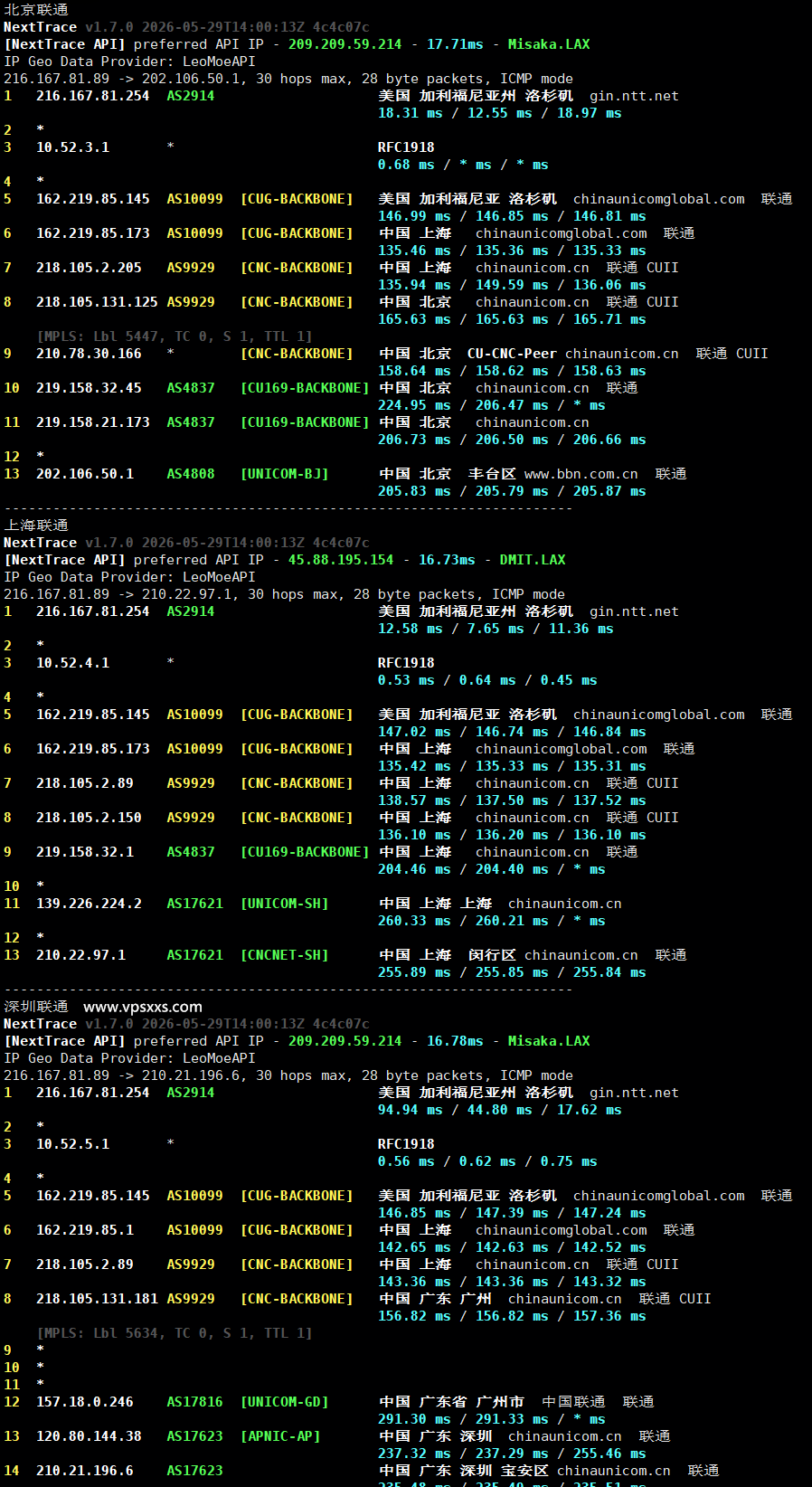Select the hop IP 10.52.4.1
The height and width of the screenshot is (1487, 812).
pos(72,663)
